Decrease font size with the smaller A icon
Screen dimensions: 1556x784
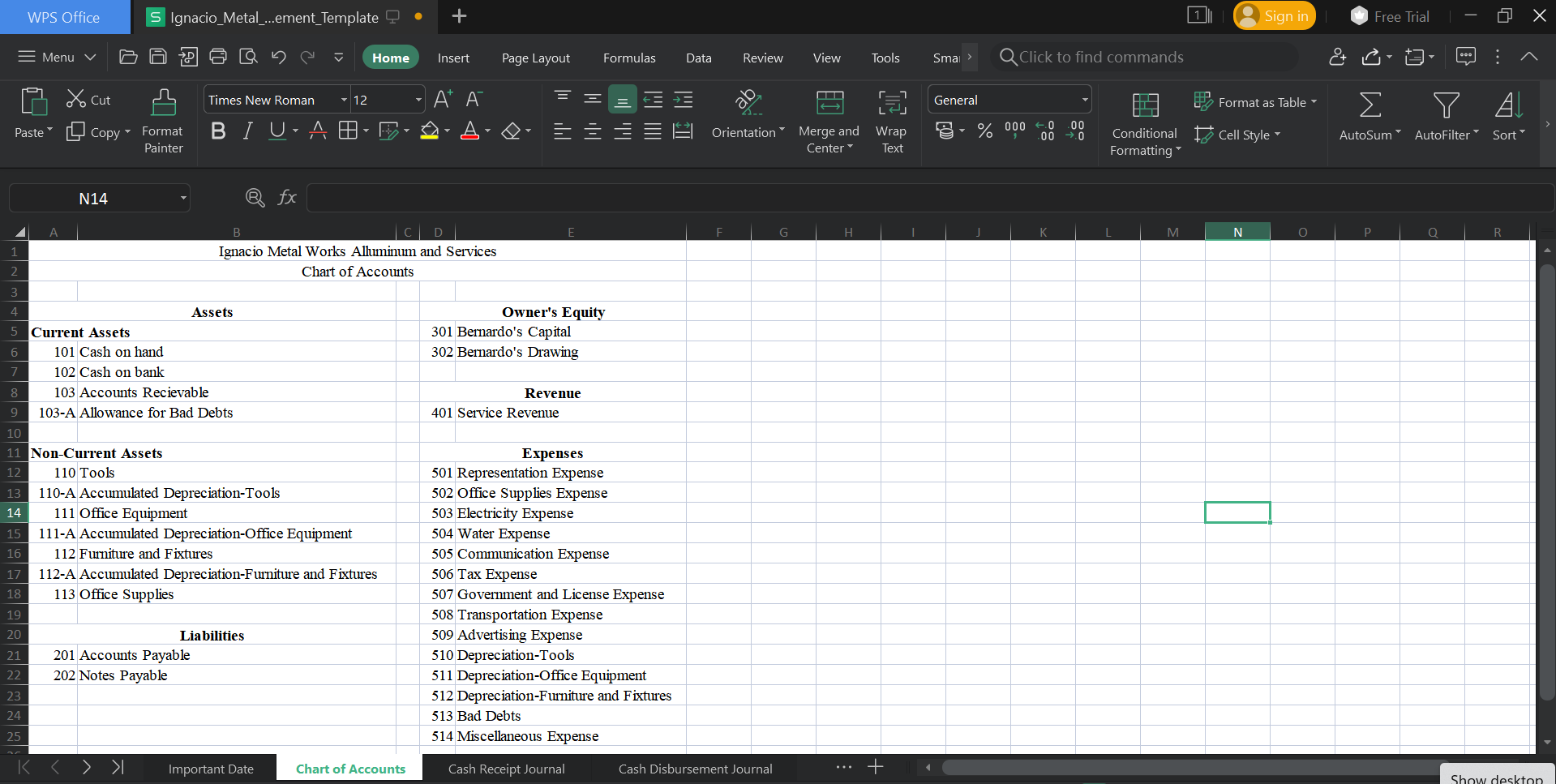click(x=474, y=100)
